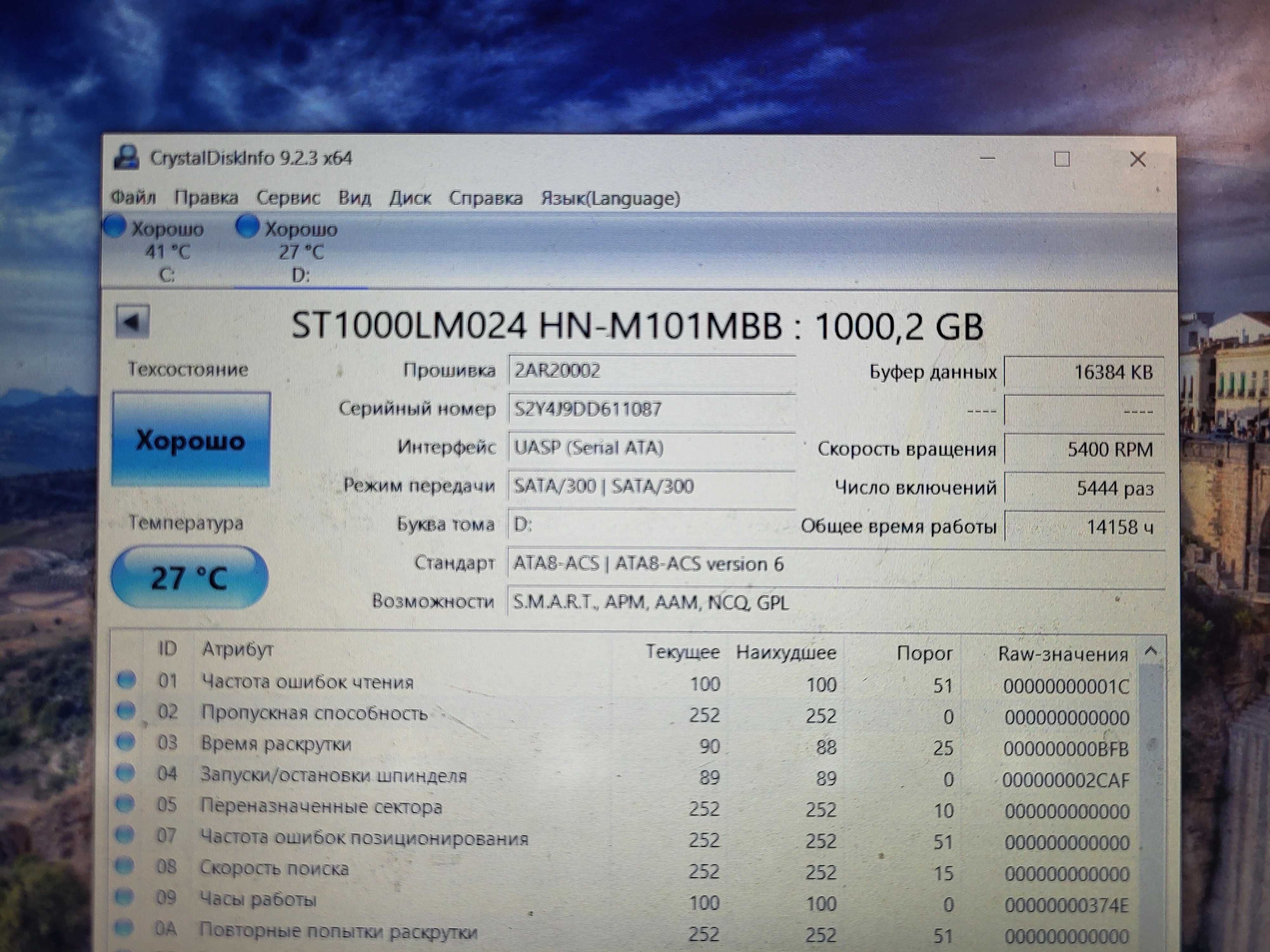This screenshot has width=1270, height=952.
Task: Click the Интерфейс field UASP (Serial ATA)
Action: (652, 447)
